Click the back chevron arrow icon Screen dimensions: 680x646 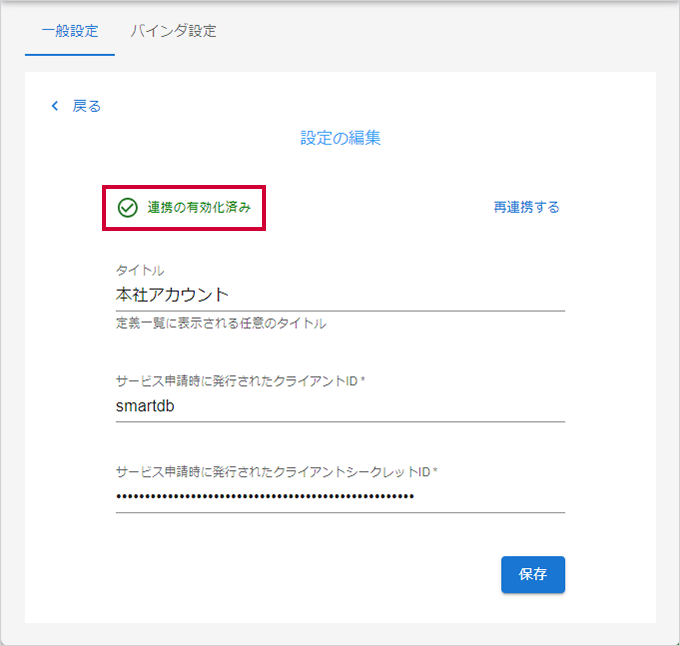55,106
